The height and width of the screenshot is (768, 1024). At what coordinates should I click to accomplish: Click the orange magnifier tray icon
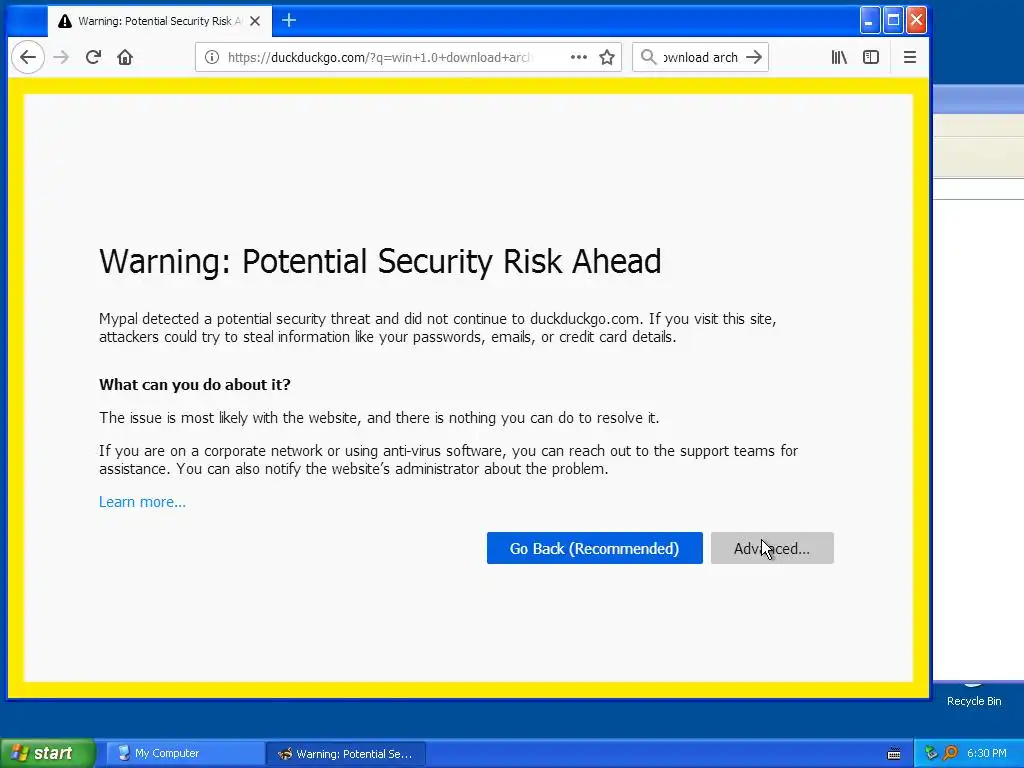[x=950, y=753]
